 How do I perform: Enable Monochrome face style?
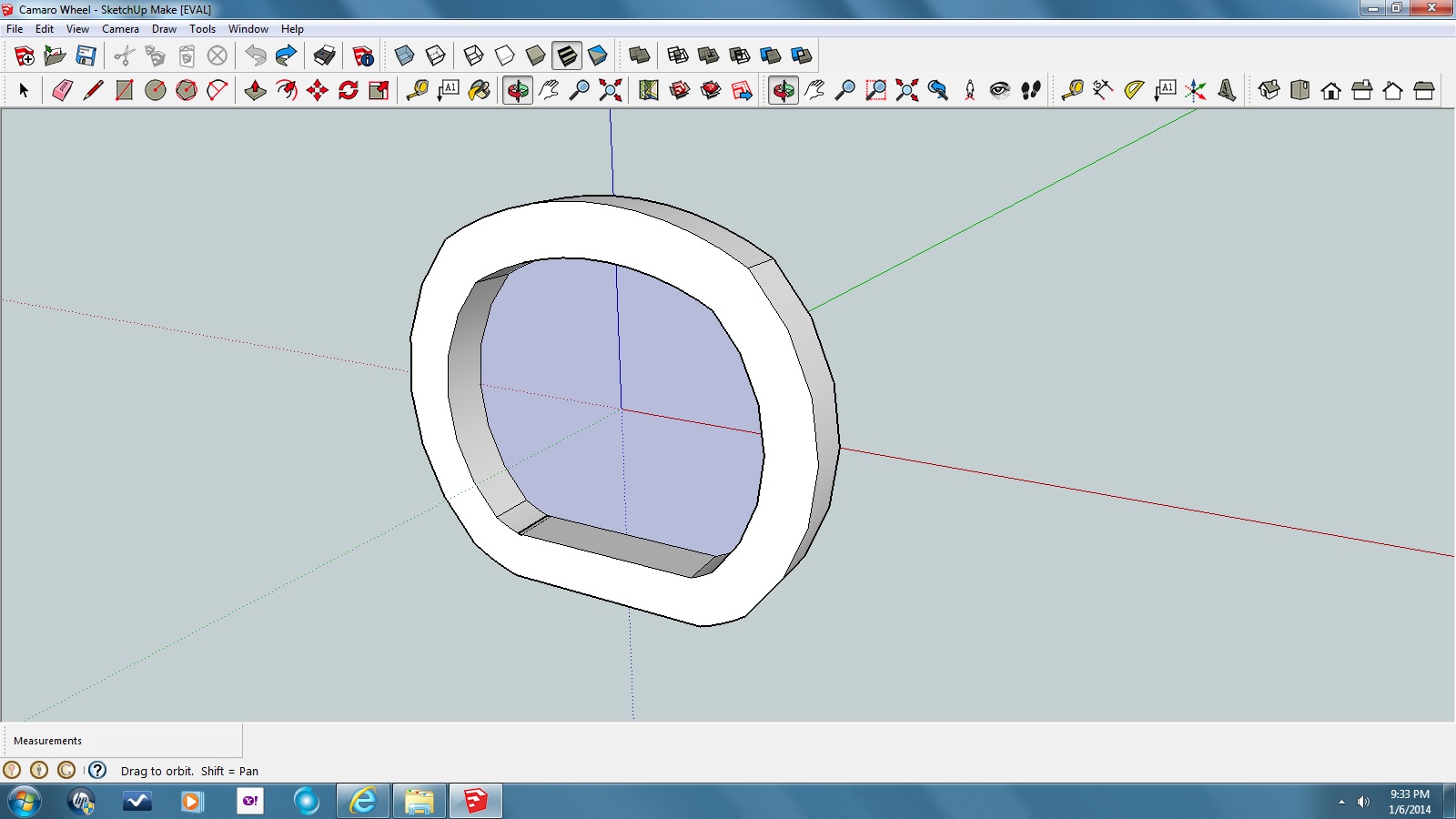tap(598, 56)
